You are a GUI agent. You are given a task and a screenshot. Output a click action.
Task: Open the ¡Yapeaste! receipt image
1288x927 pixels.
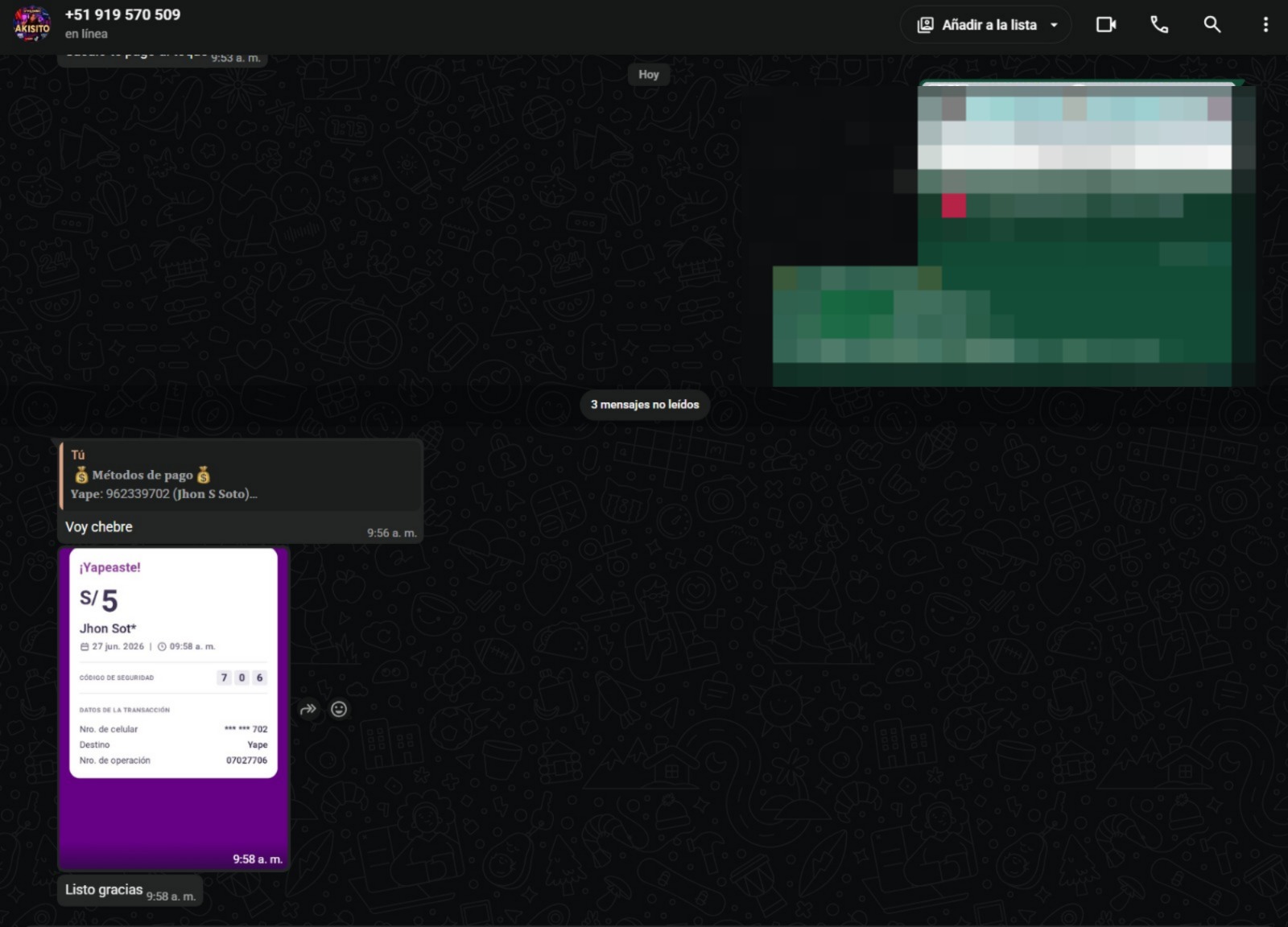174,708
